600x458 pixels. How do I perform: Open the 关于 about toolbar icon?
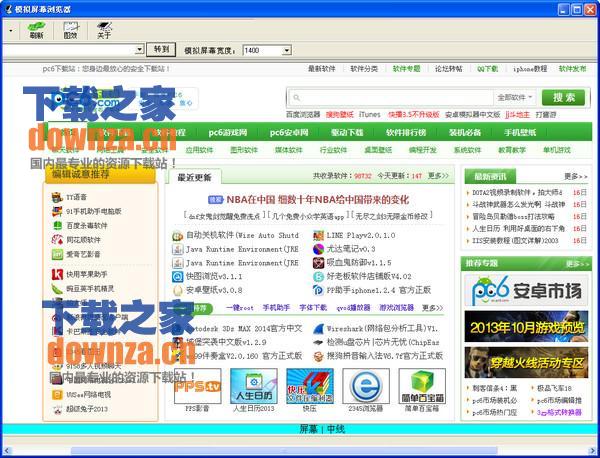(104, 30)
